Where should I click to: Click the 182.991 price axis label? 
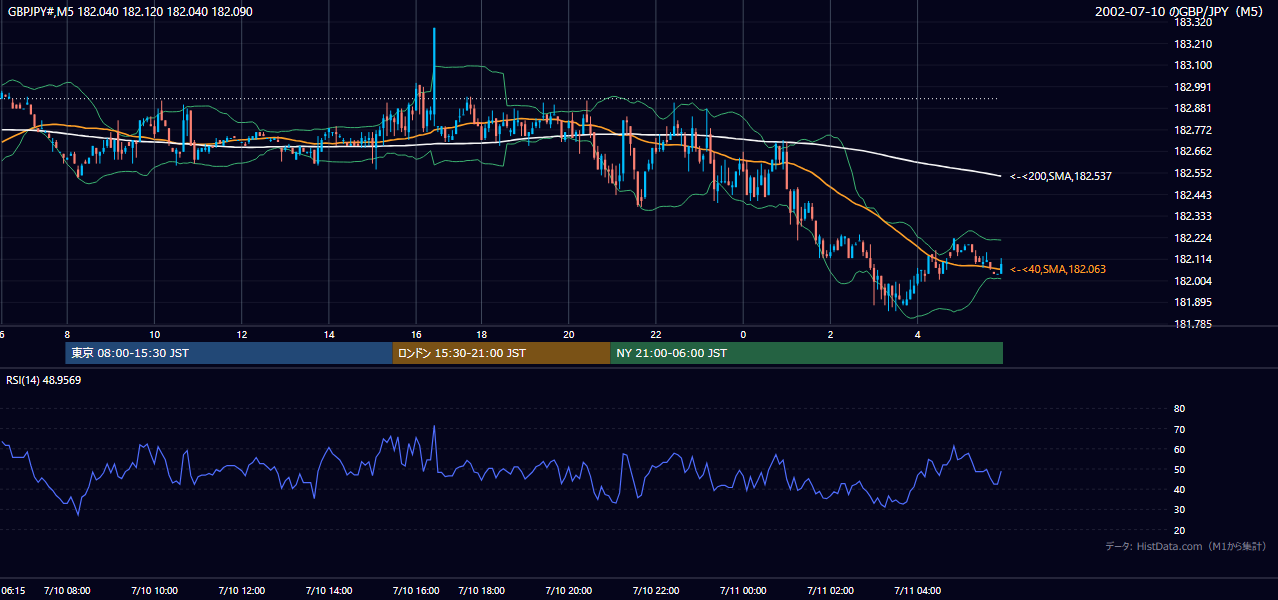coord(1192,87)
